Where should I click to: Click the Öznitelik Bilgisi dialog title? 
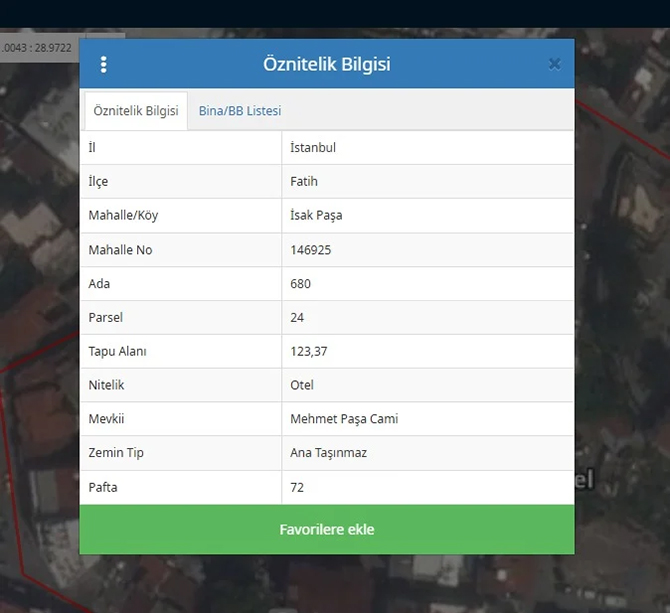[327, 64]
